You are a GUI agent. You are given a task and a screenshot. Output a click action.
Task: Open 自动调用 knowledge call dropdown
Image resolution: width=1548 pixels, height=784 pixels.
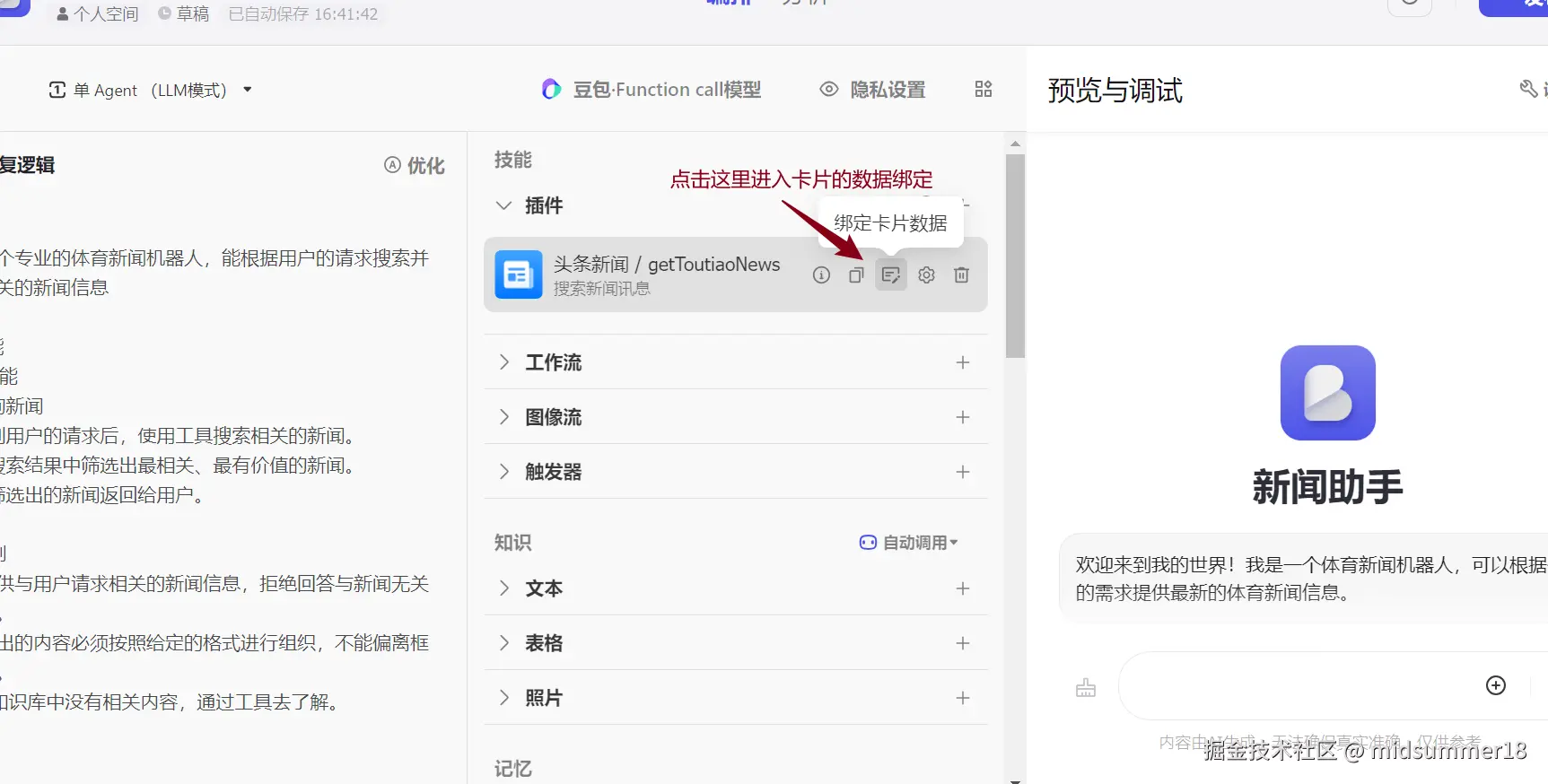click(908, 543)
